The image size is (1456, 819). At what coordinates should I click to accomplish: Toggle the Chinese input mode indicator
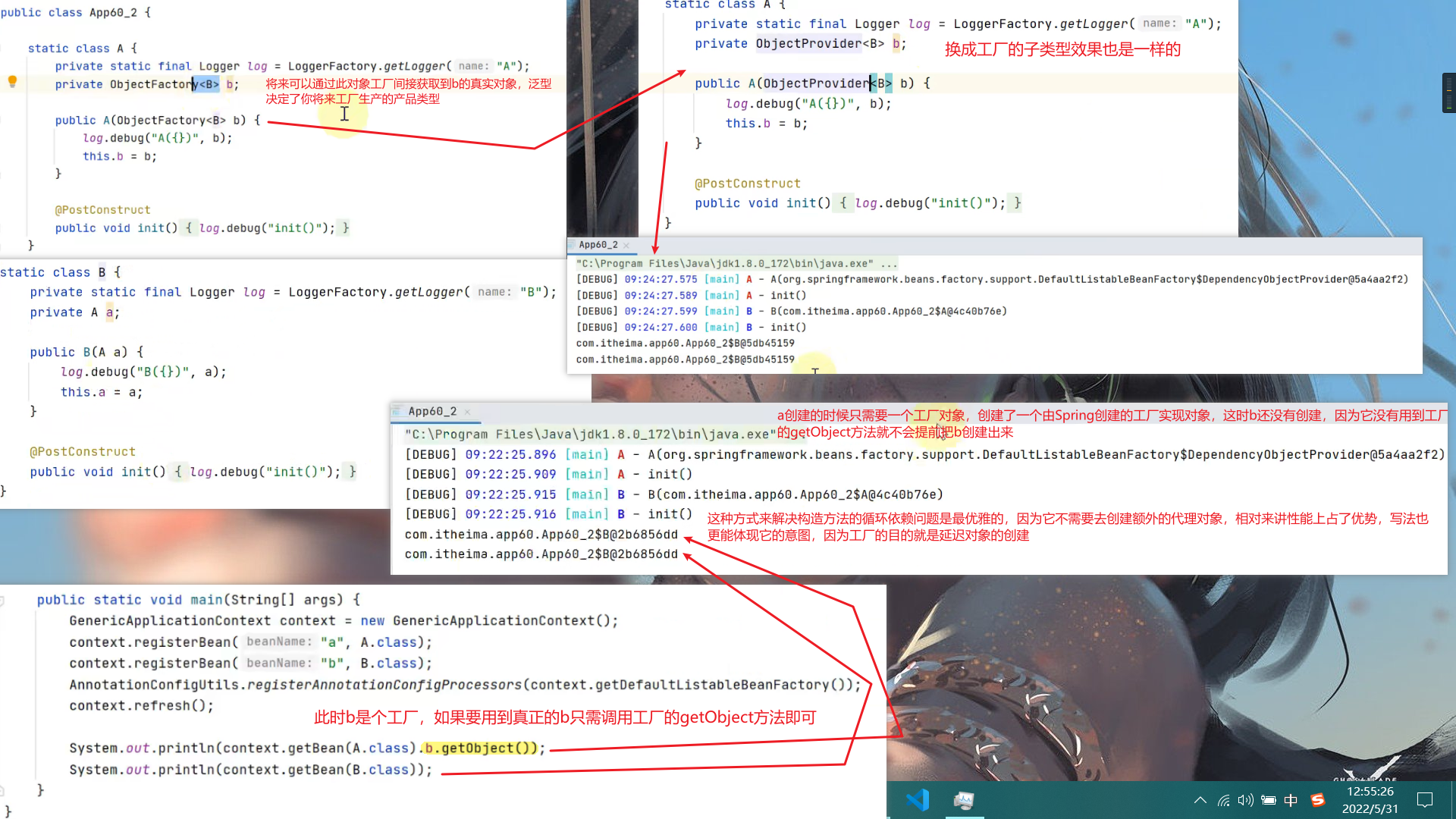(x=1291, y=800)
